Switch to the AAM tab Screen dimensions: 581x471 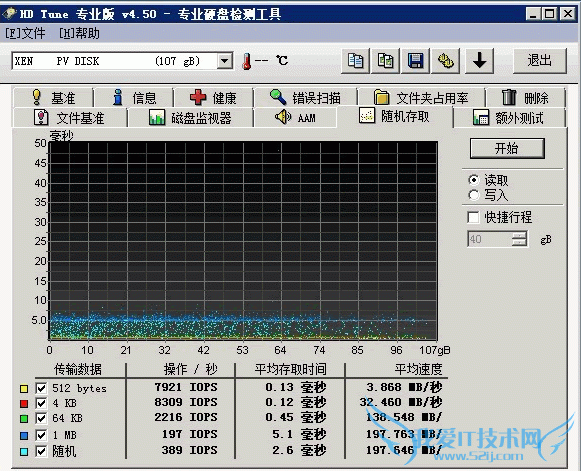pyautogui.click(x=295, y=118)
